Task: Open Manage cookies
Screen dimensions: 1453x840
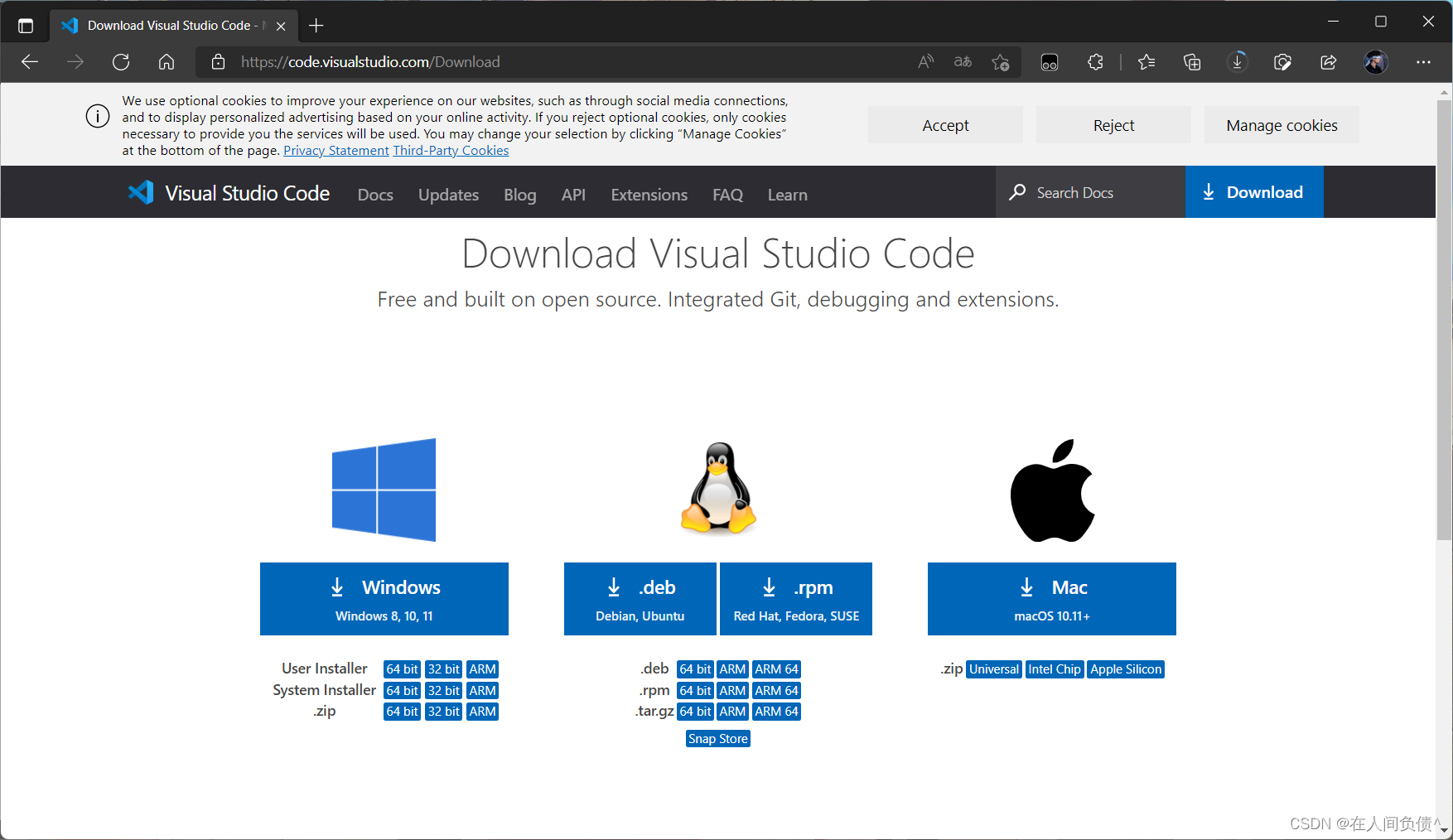Action: click(1282, 125)
